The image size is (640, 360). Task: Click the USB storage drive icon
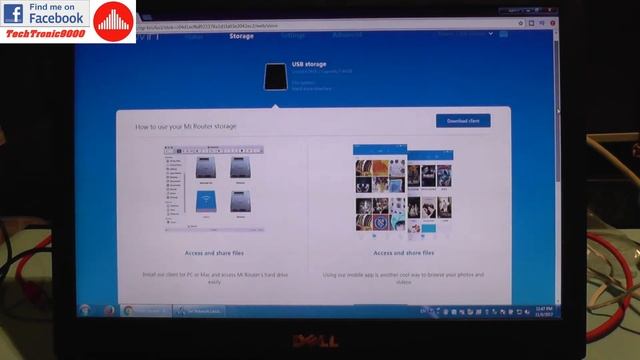(275, 76)
